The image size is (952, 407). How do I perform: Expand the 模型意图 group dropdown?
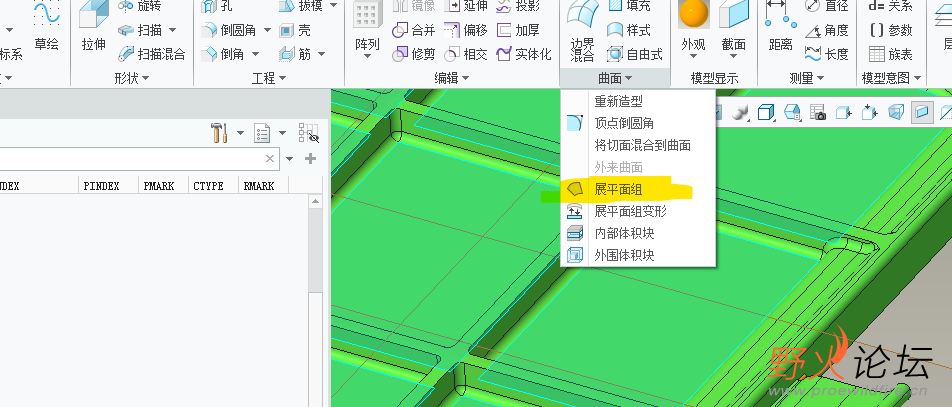[x=891, y=78]
